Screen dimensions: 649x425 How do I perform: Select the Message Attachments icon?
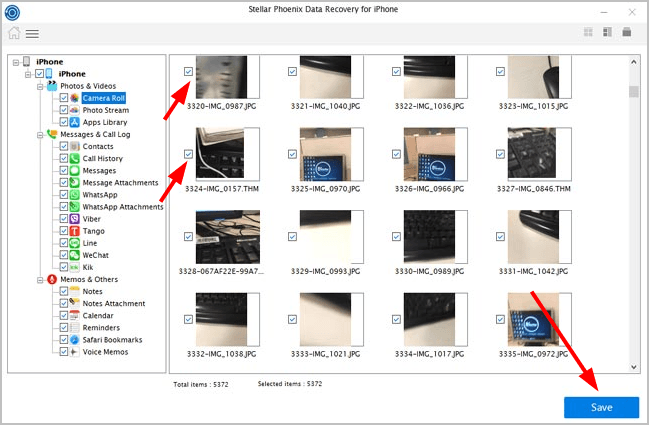pyautogui.click(x=75, y=182)
